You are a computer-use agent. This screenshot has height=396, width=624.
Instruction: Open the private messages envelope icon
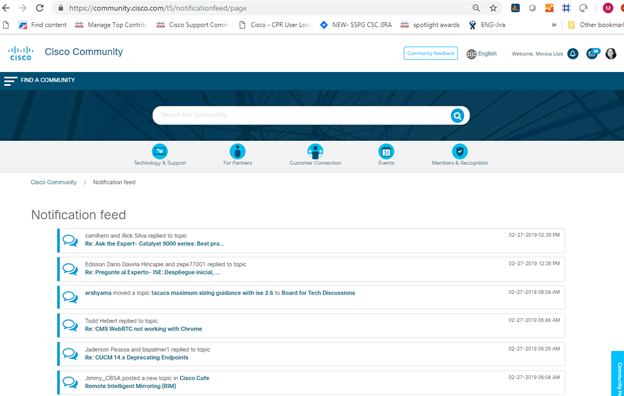tap(593, 53)
